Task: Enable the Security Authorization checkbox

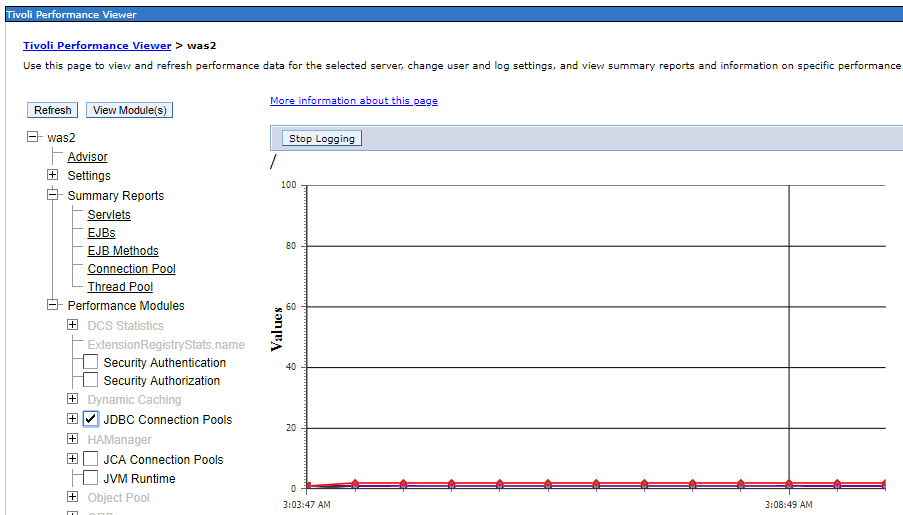Action: pyautogui.click(x=90, y=380)
